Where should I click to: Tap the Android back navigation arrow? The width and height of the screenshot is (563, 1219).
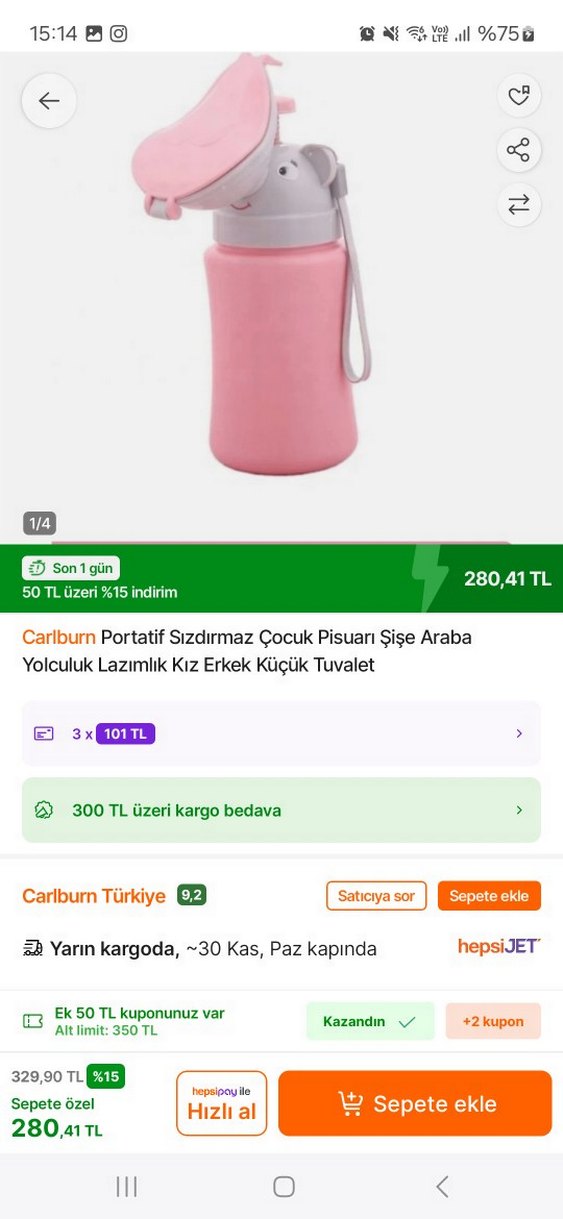[x=442, y=1187]
